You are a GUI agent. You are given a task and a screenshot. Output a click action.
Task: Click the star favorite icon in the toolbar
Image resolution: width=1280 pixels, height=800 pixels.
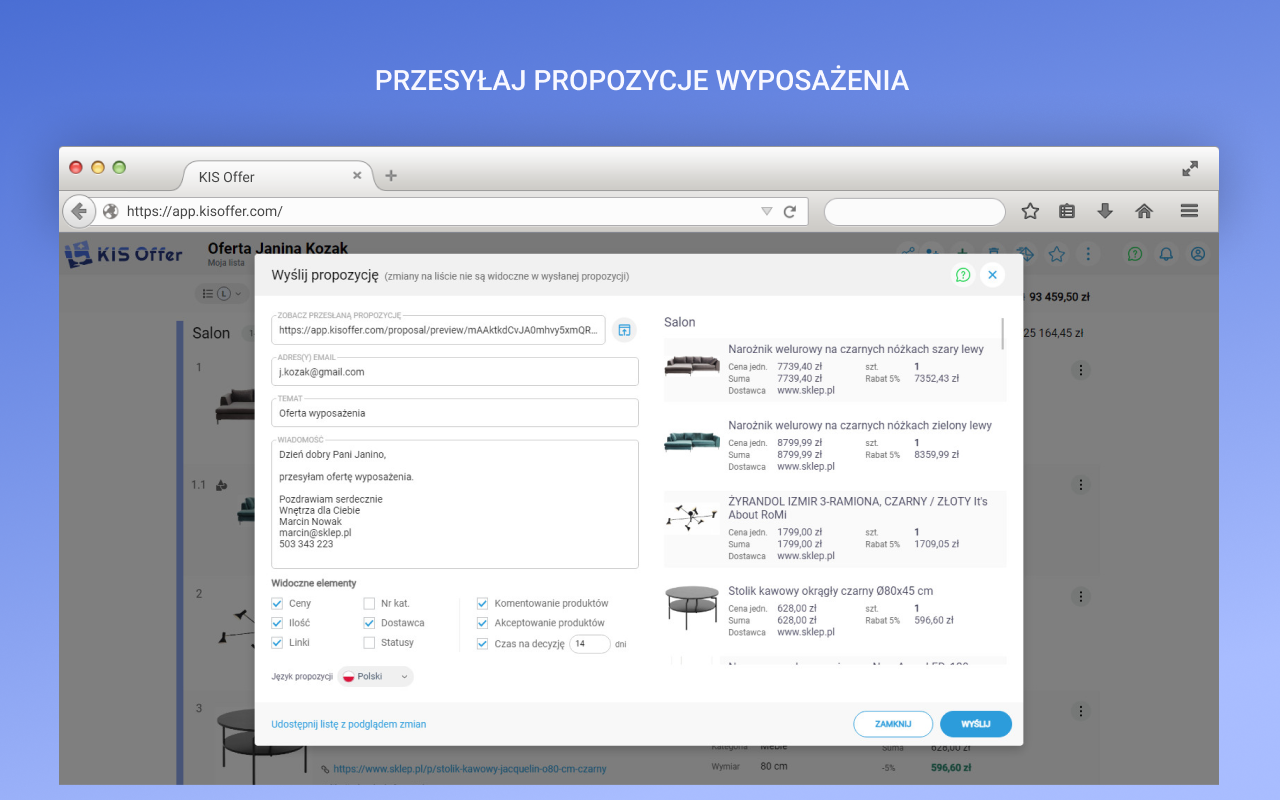(x=1056, y=254)
